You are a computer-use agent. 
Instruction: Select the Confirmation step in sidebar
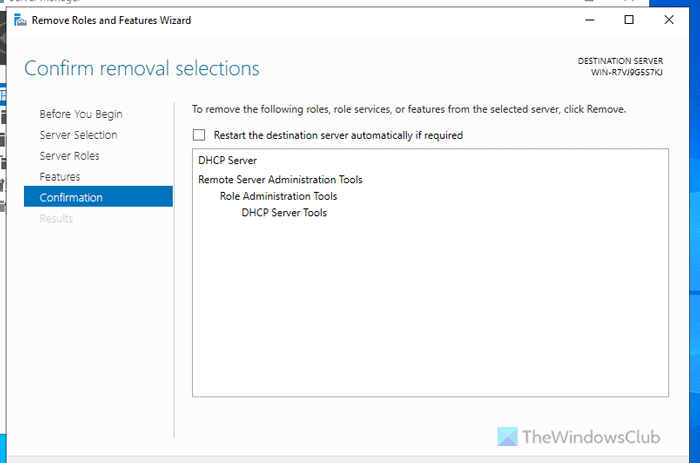click(71, 198)
